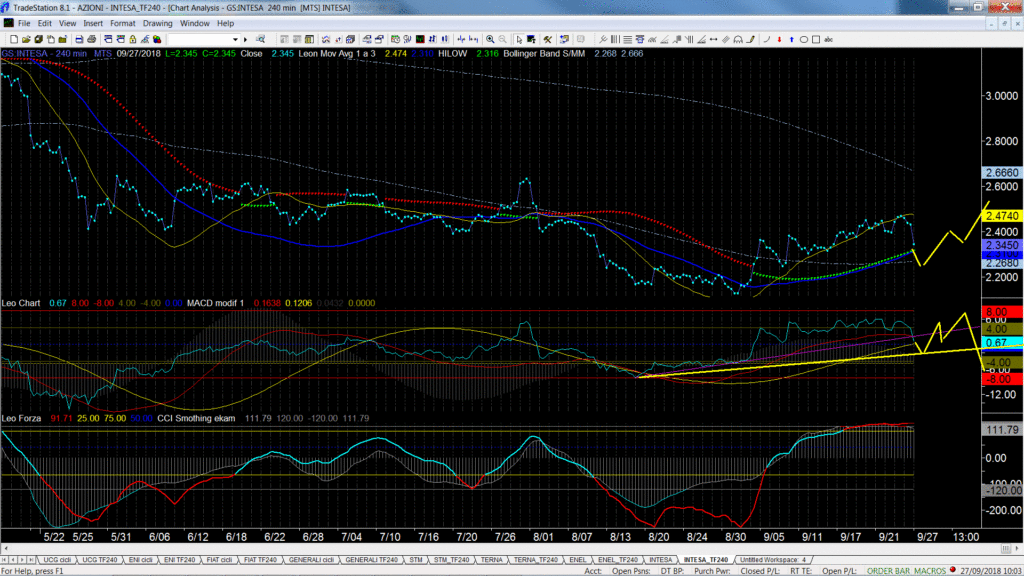1024x576 pixels.
Task: Switch to the FIAT TF240 workspace tab
Action: tap(260, 560)
